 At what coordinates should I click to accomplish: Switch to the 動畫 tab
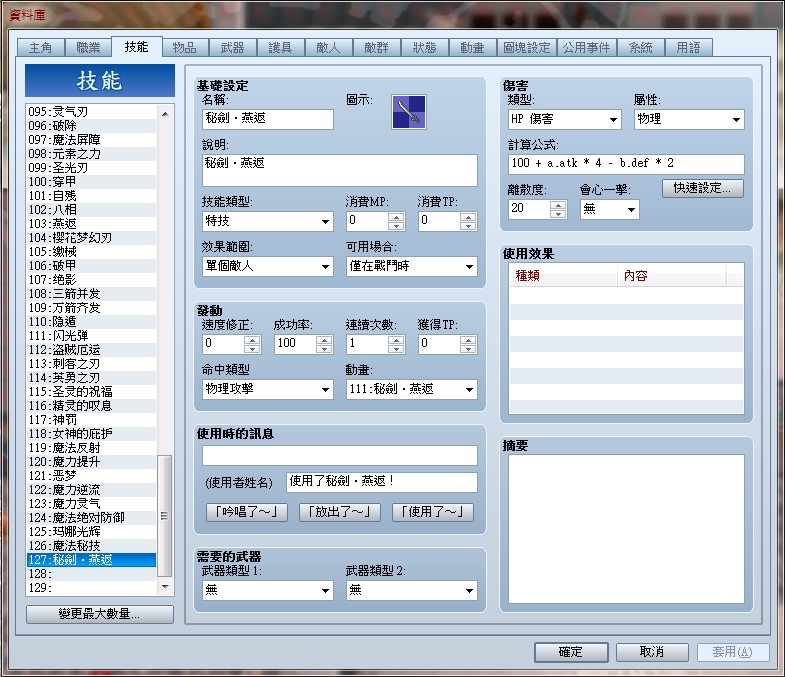coord(472,48)
